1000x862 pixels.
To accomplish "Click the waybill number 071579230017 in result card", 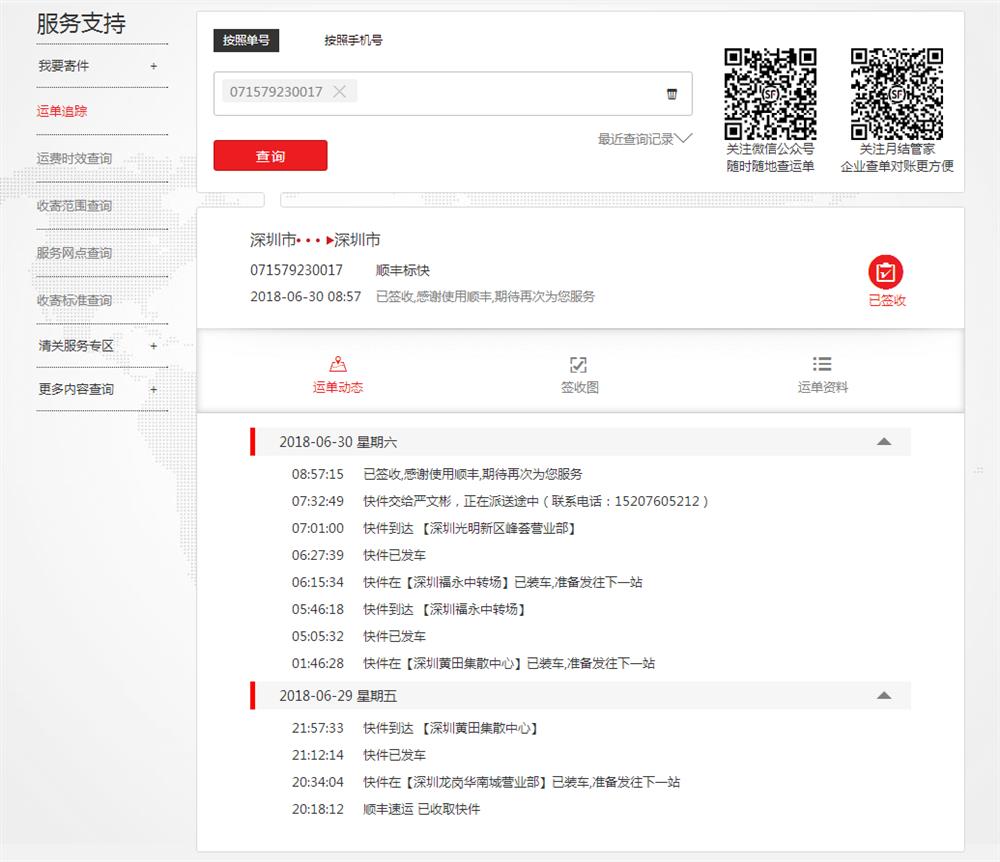I will point(296,270).
